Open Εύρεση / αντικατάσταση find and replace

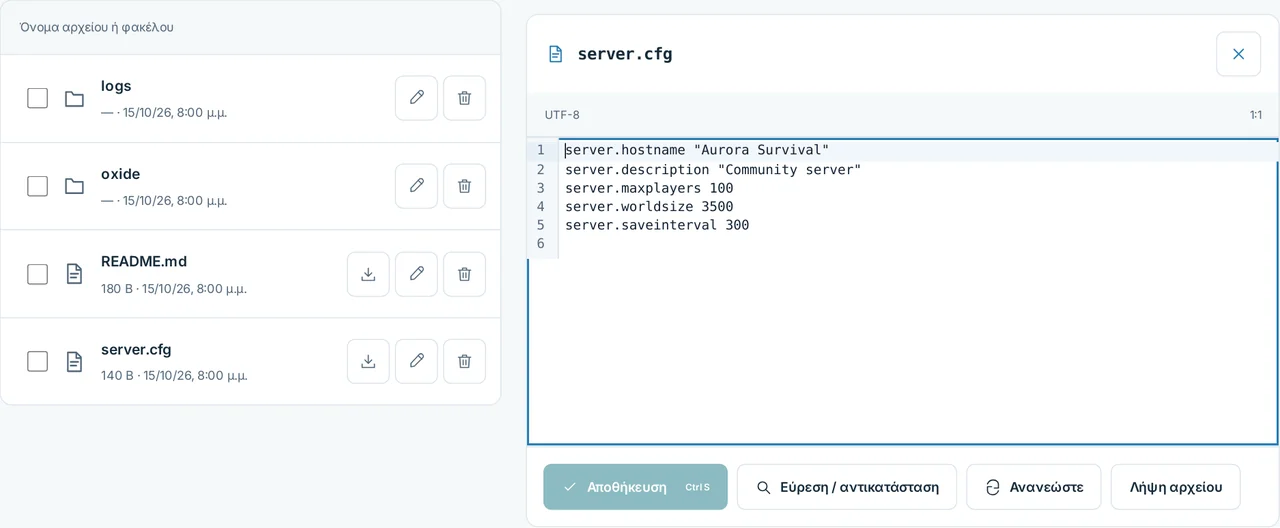[847, 487]
